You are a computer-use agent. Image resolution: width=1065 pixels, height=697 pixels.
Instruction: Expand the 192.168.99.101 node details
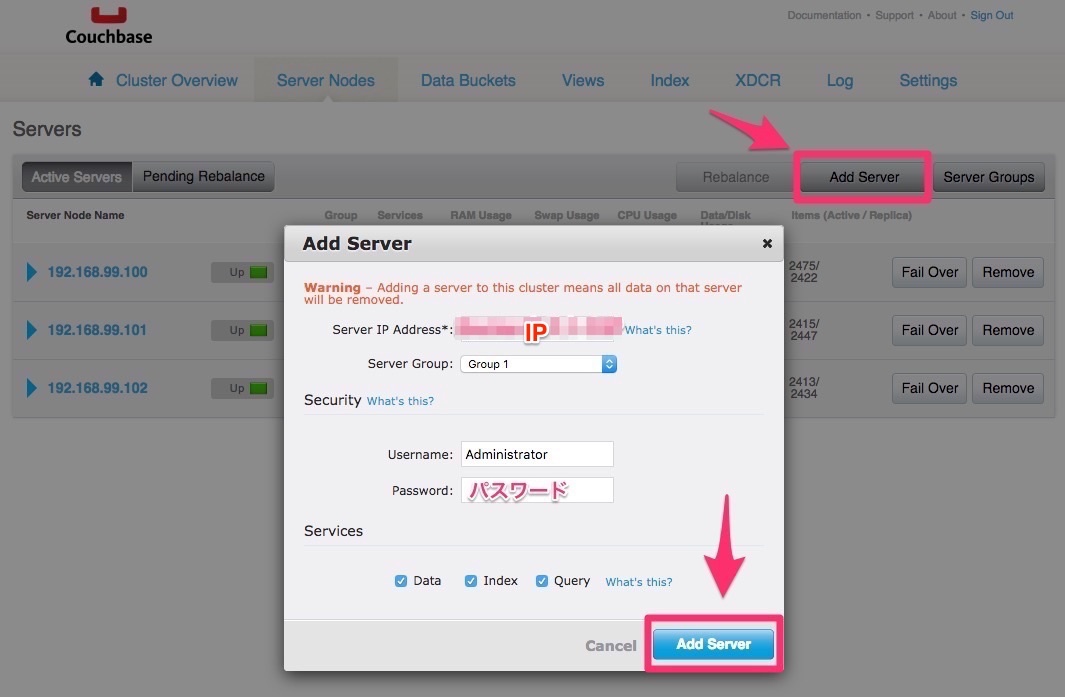32,330
